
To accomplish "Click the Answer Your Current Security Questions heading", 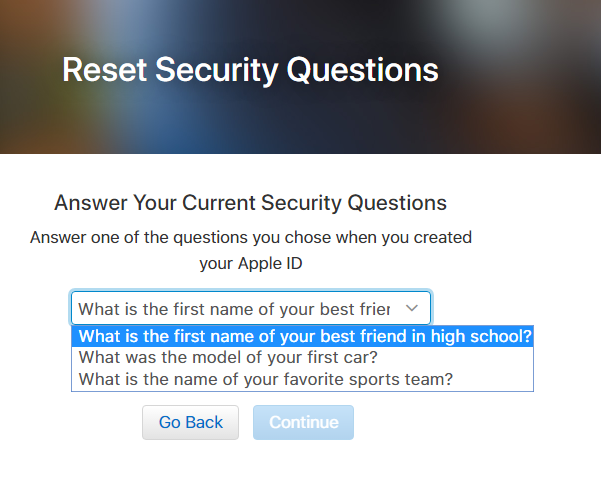I will click(250, 203).
